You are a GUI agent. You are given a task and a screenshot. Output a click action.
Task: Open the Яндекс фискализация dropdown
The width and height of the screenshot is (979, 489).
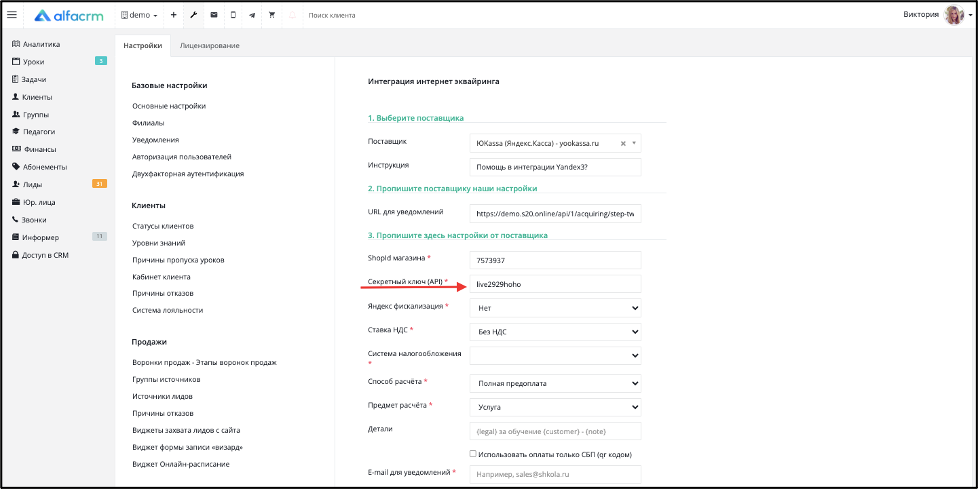(x=555, y=307)
